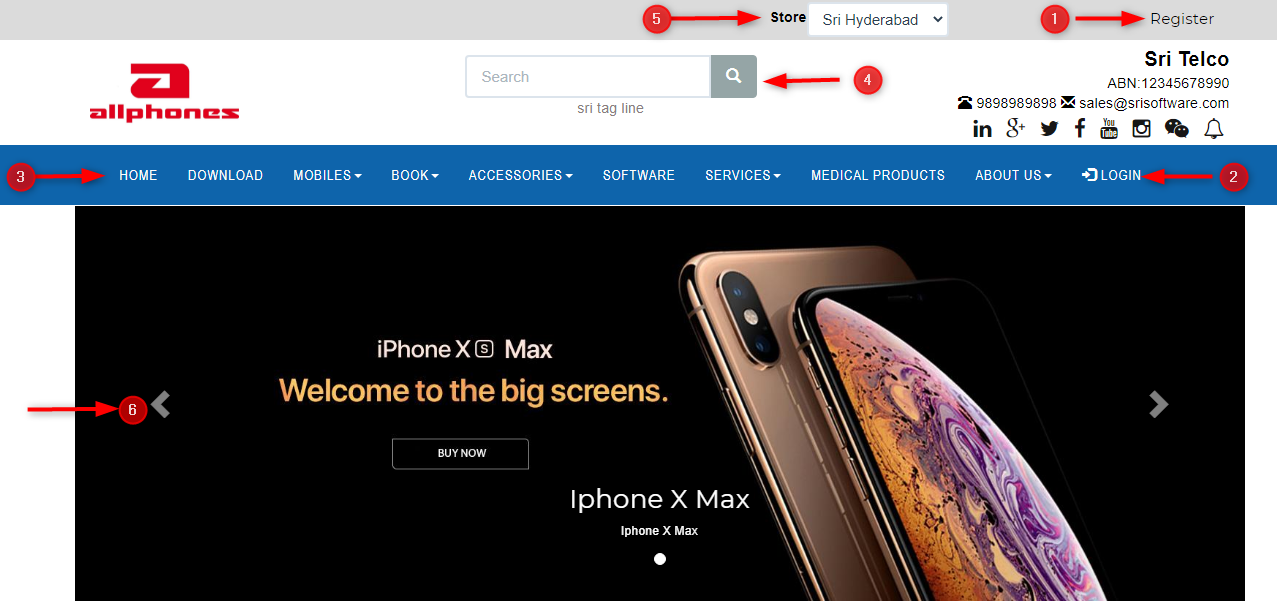Visit the Twitter bird icon

click(1049, 128)
